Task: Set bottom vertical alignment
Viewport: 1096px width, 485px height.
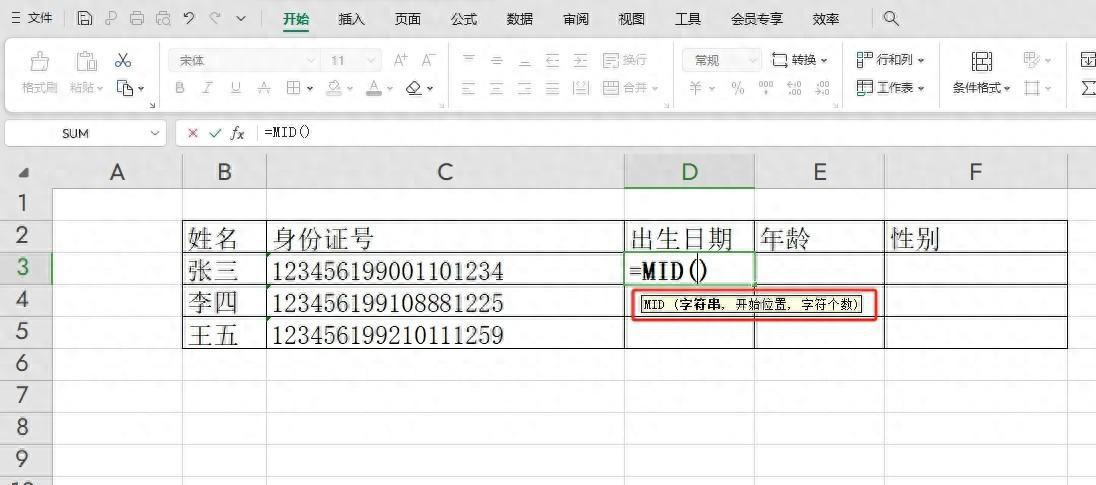Action: [524, 61]
